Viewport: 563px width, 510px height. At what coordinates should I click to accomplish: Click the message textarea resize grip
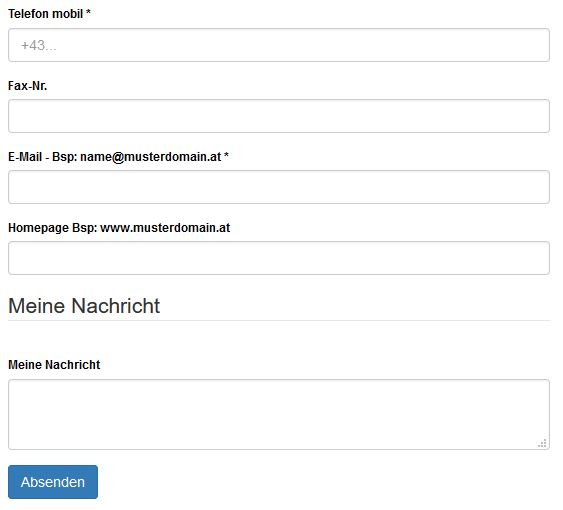[542, 443]
